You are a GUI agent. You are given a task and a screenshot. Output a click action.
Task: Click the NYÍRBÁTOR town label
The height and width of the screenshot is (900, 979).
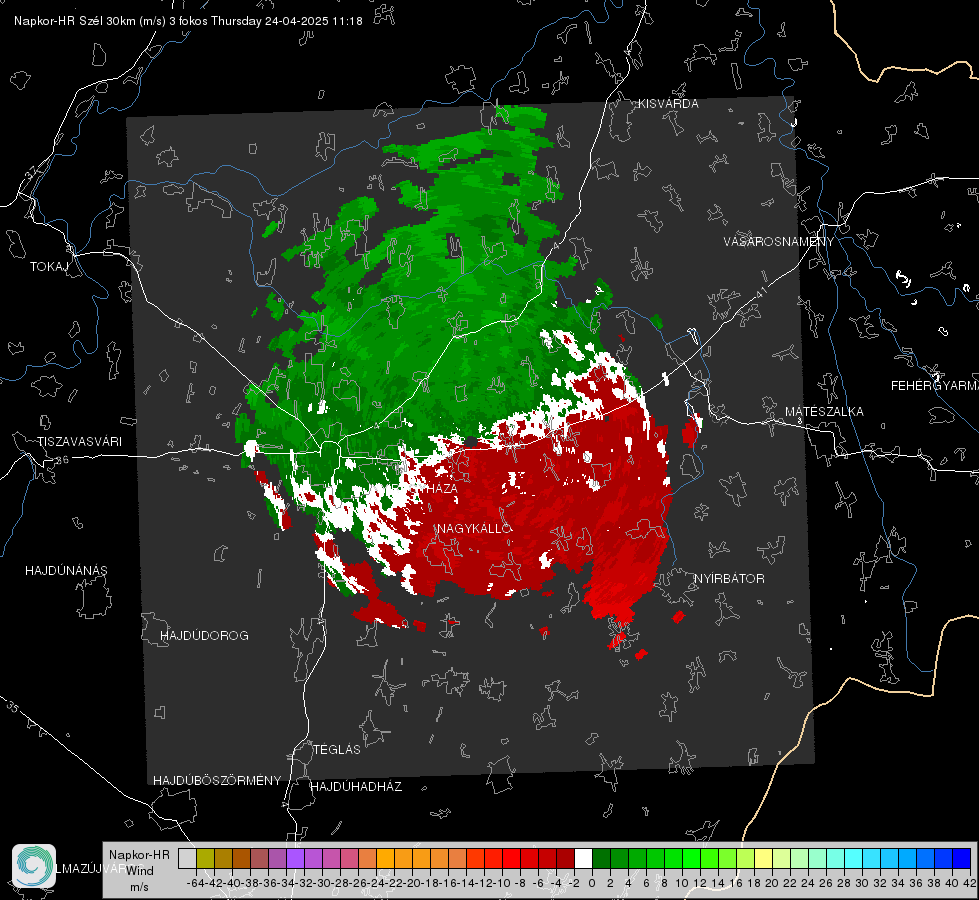click(x=729, y=579)
